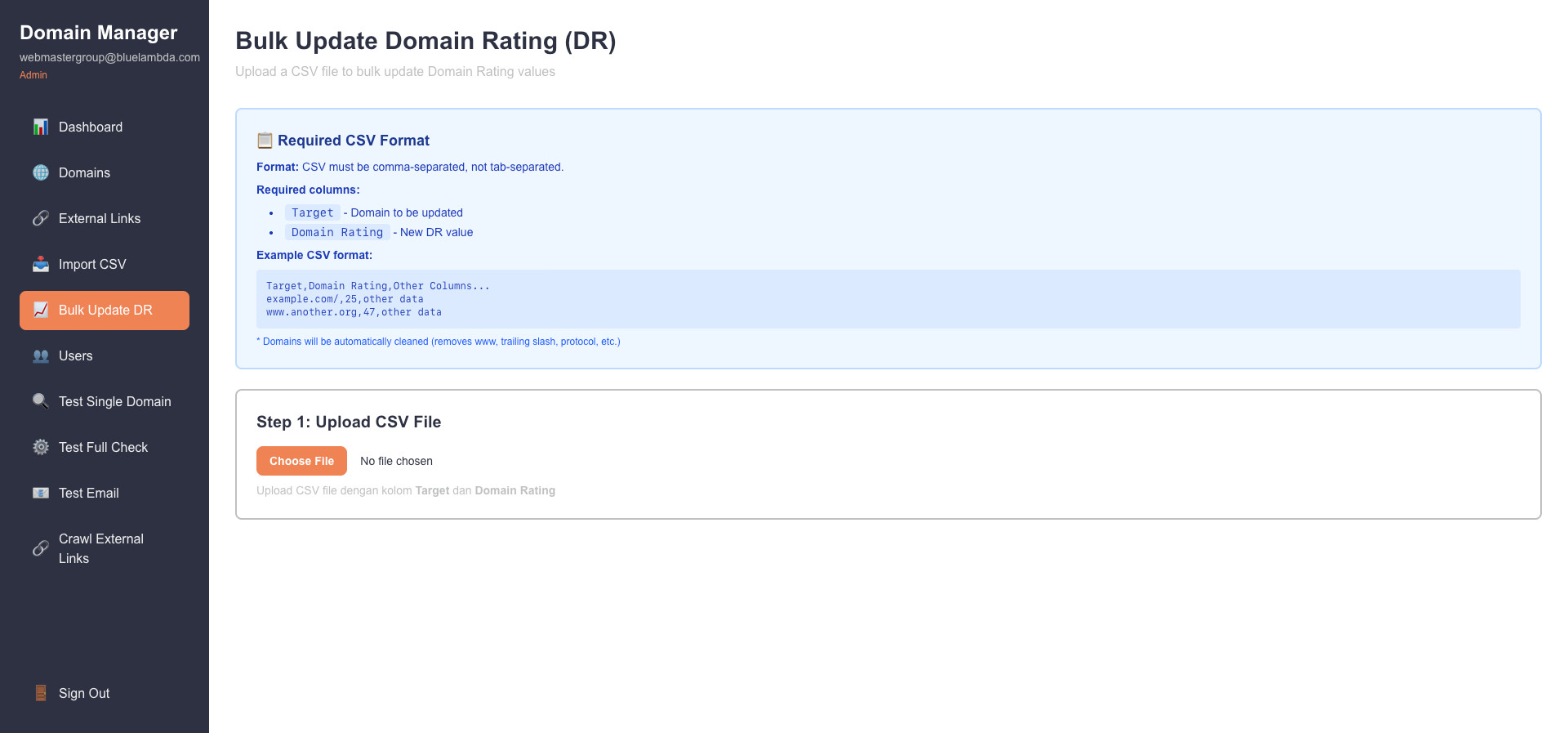Click the domains automatically cleaned footnote

click(439, 342)
